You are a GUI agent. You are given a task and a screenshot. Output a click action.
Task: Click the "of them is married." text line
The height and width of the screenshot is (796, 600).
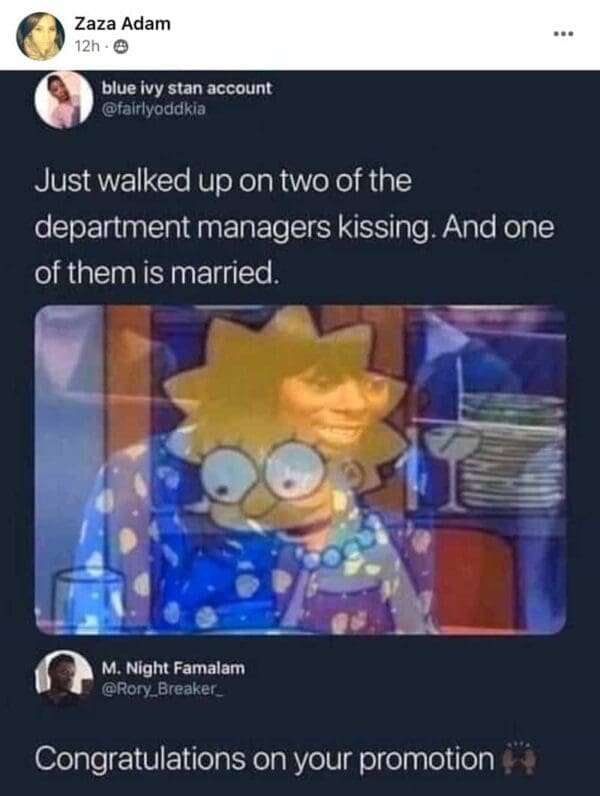coord(157,273)
